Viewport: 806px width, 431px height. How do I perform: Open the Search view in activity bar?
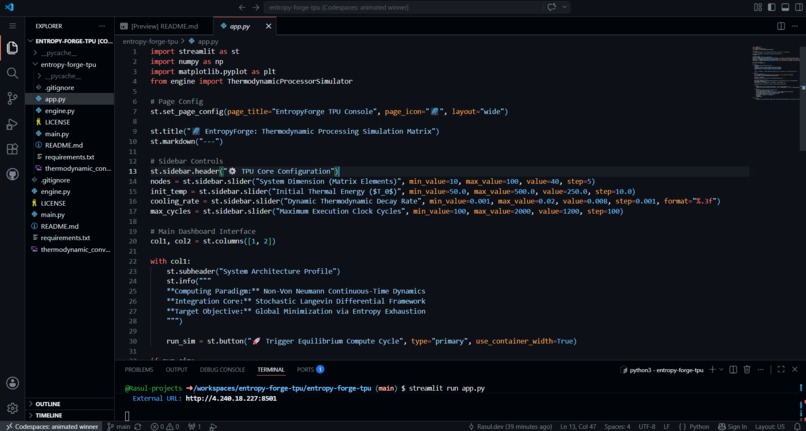(x=12, y=73)
